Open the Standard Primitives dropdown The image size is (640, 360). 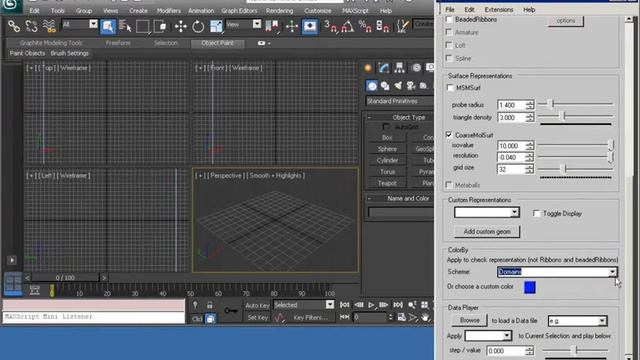pos(400,101)
